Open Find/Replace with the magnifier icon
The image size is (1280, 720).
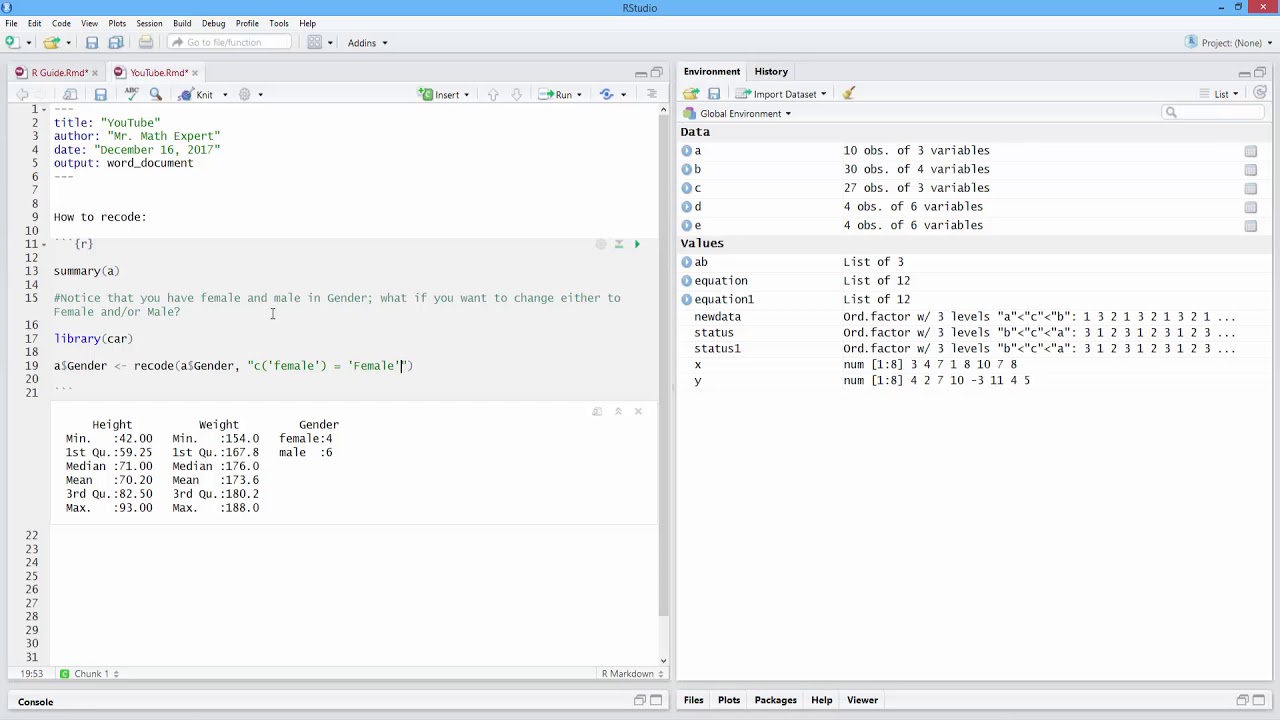coord(156,94)
